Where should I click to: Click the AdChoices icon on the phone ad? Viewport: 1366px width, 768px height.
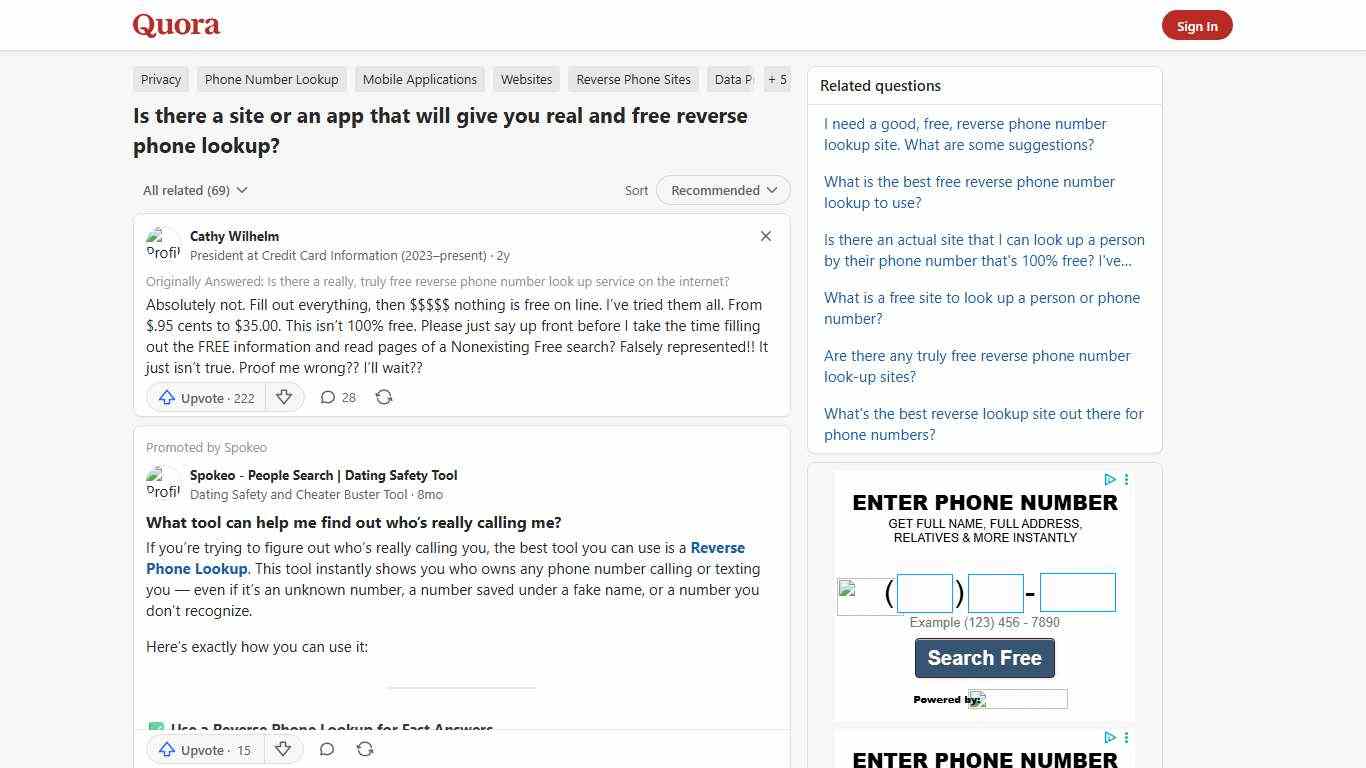pos(1110,479)
